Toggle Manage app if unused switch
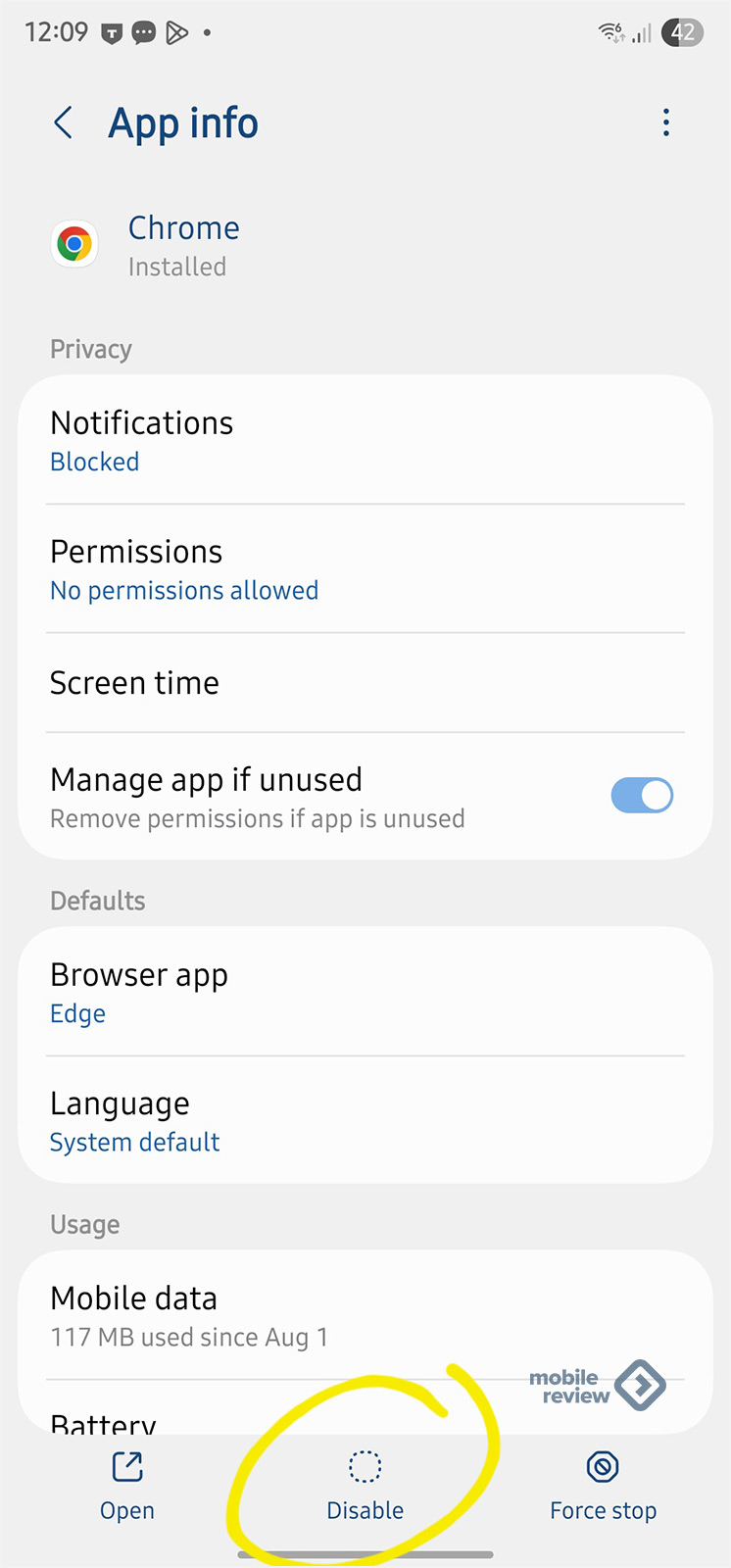 (642, 796)
